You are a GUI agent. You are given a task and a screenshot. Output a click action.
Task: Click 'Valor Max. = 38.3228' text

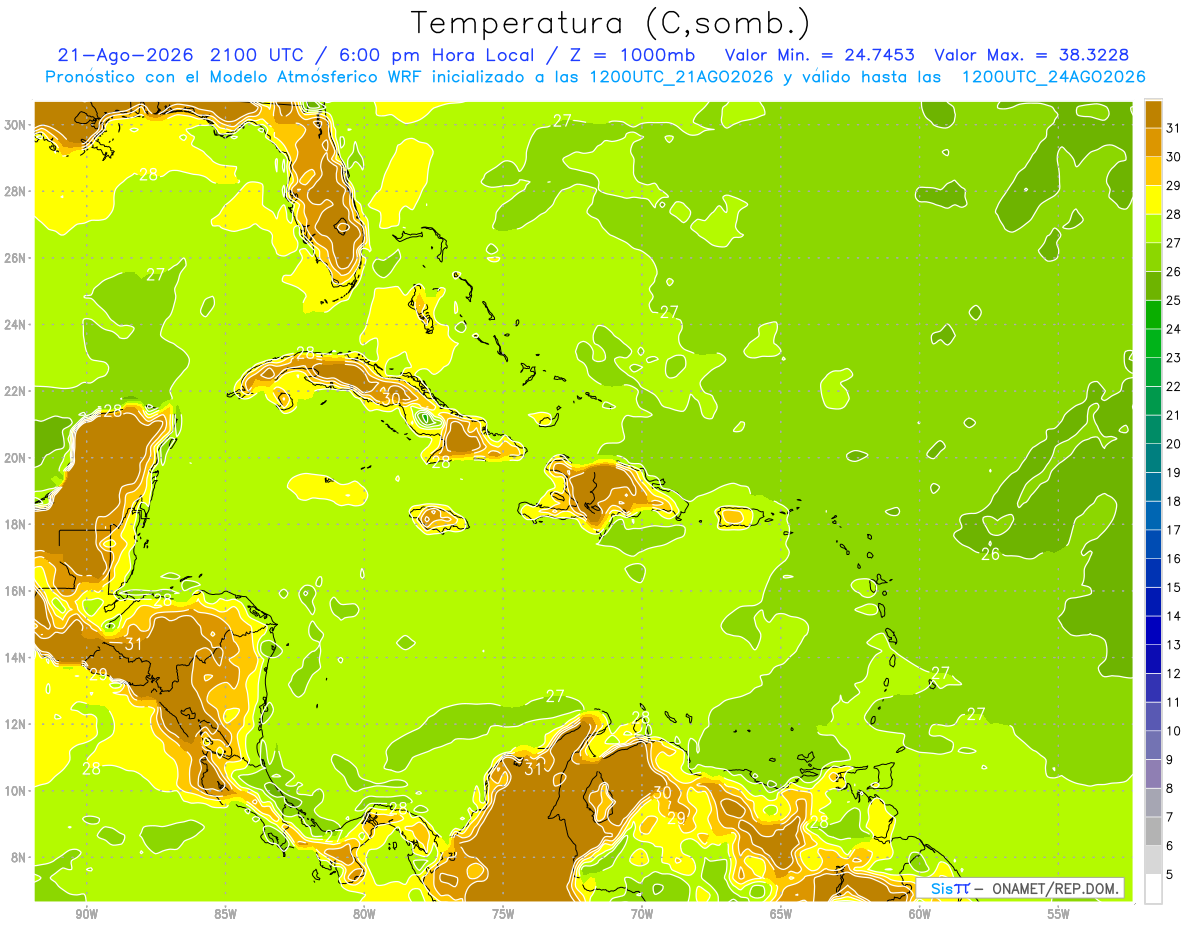pyautogui.click(x=1031, y=55)
